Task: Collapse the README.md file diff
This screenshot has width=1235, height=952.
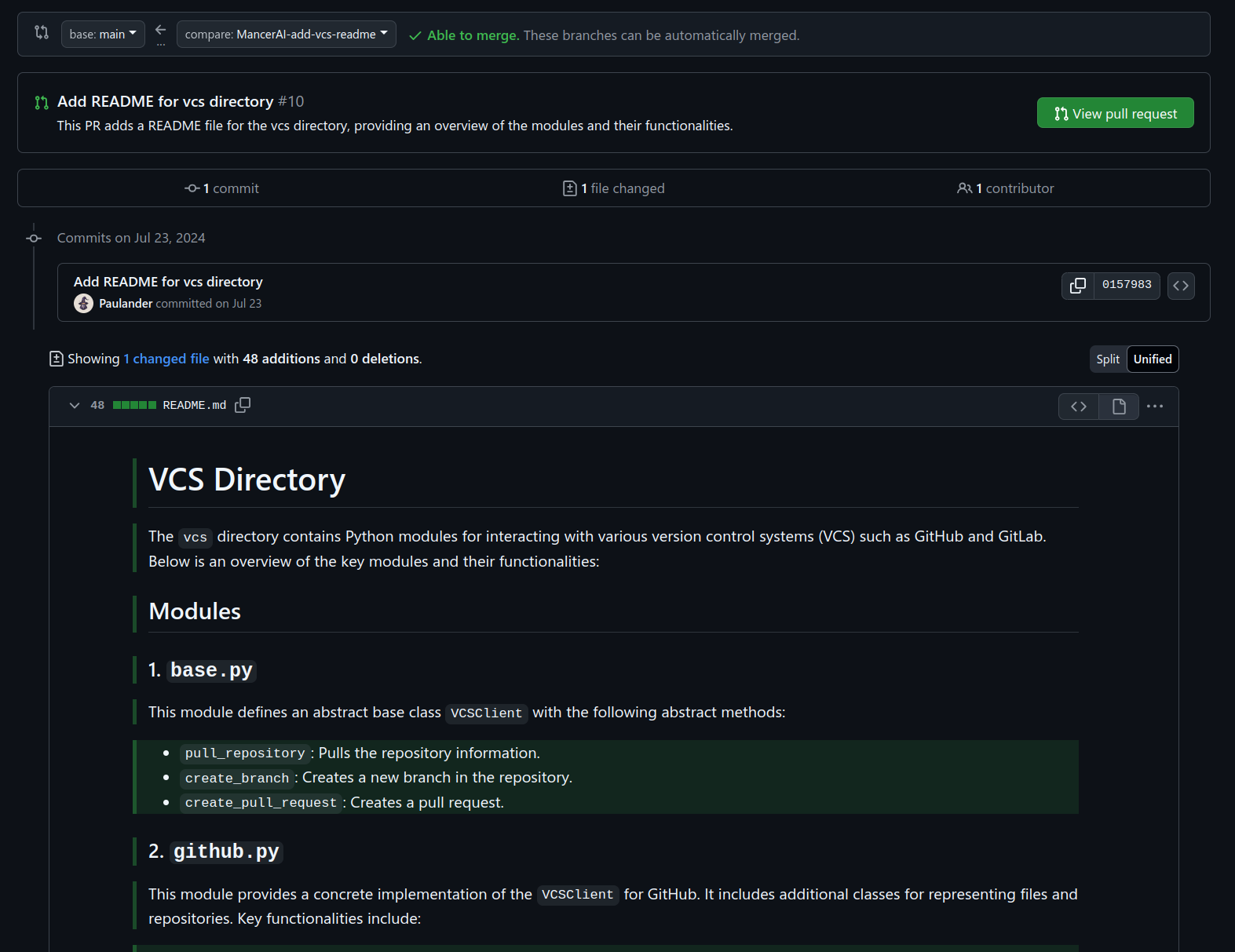Action: (x=75, y=406)
